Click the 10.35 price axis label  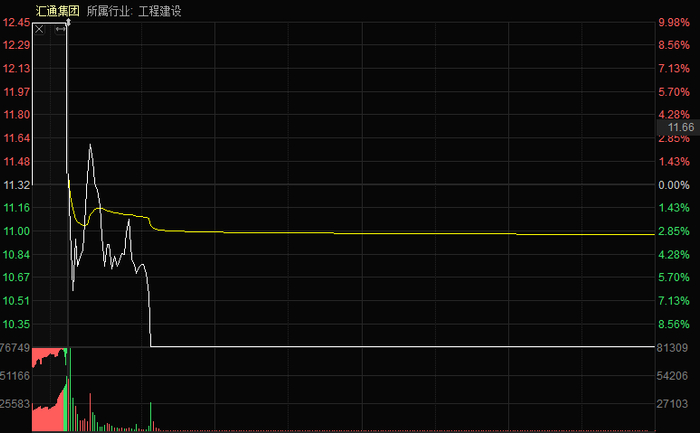[17, 324]
